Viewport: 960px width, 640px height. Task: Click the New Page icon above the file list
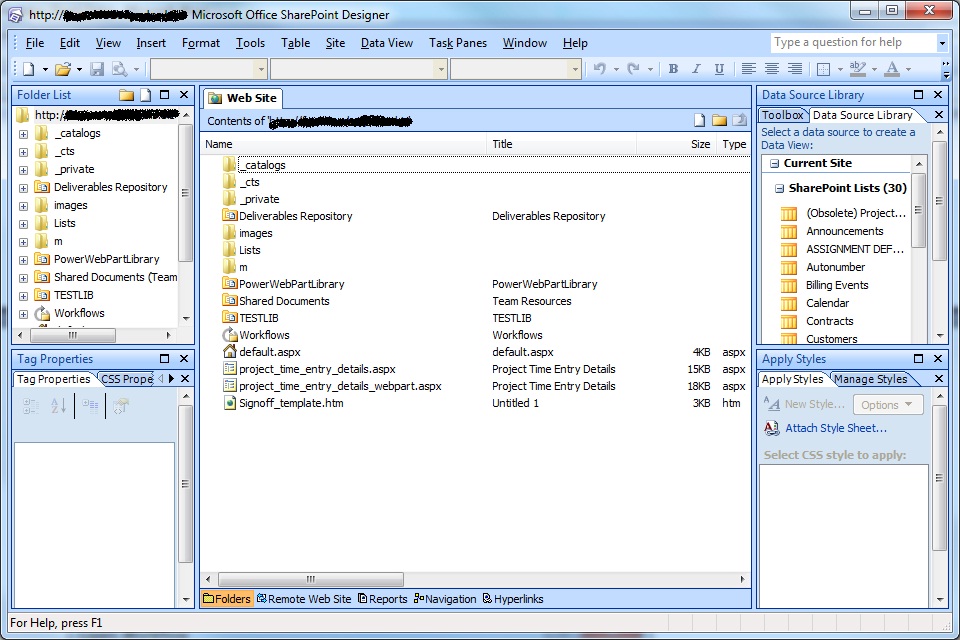pyautogui.click(x=699, y=118)
